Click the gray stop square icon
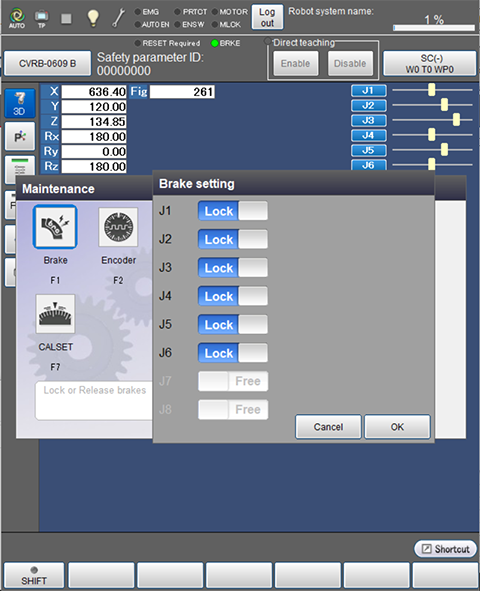 tap(66, 18)
